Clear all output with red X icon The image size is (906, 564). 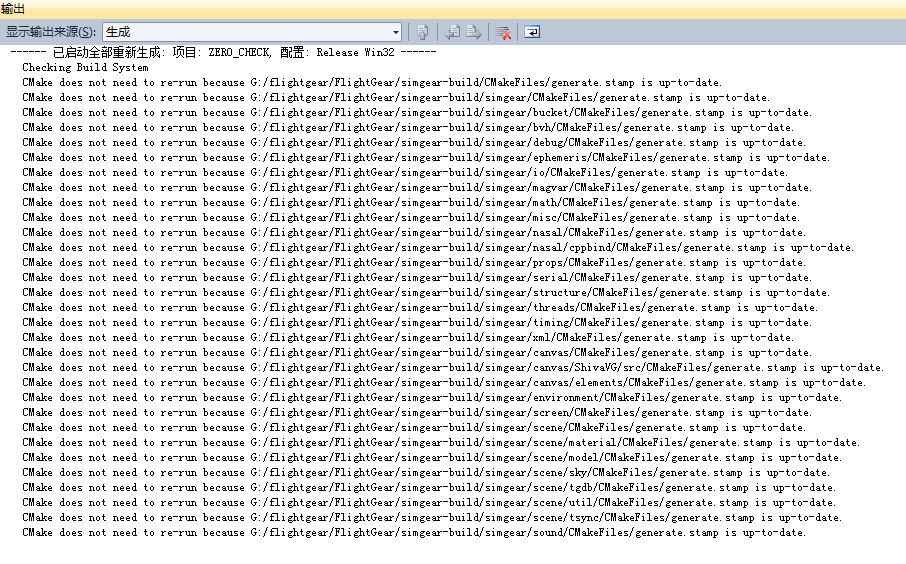pyautogui.click(x=503, y=32)
